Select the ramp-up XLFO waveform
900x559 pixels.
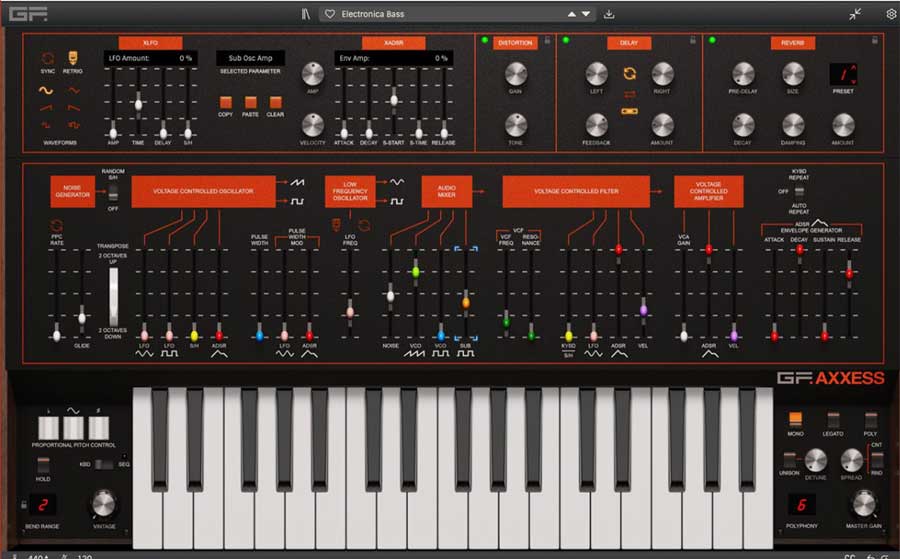pos(46,108)
